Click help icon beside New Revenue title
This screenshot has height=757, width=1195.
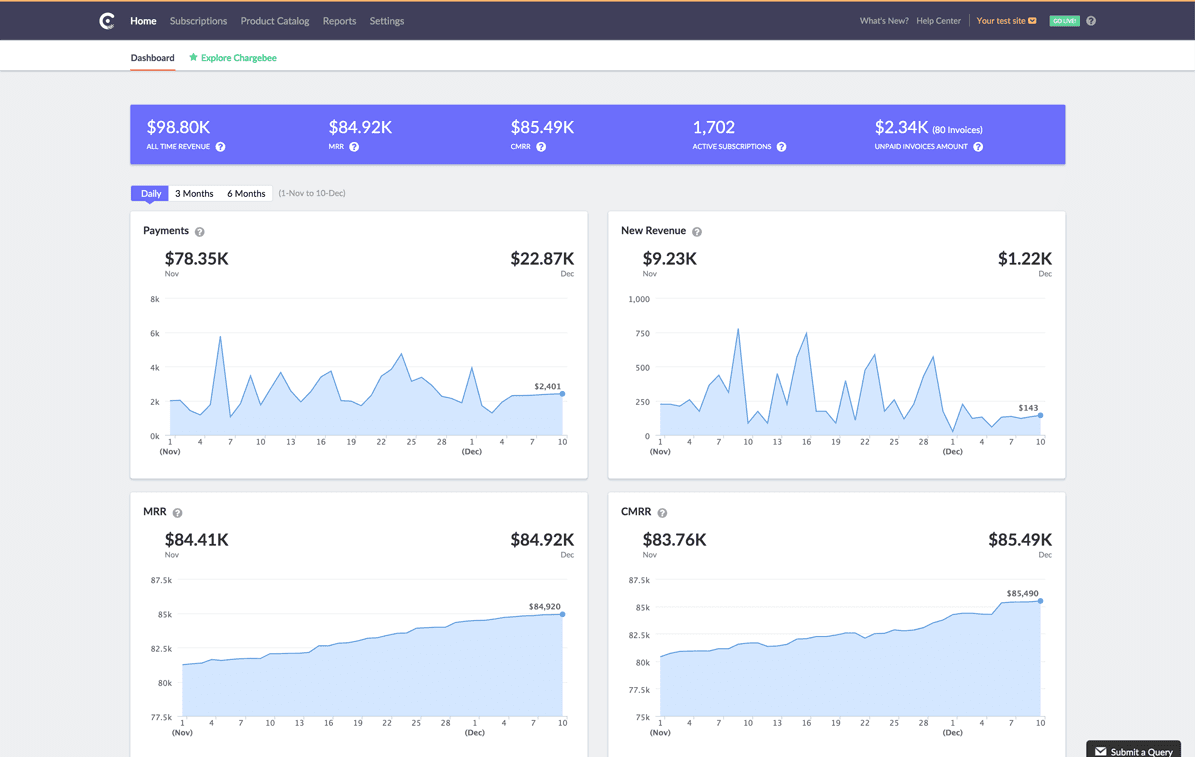click(697, 232)
